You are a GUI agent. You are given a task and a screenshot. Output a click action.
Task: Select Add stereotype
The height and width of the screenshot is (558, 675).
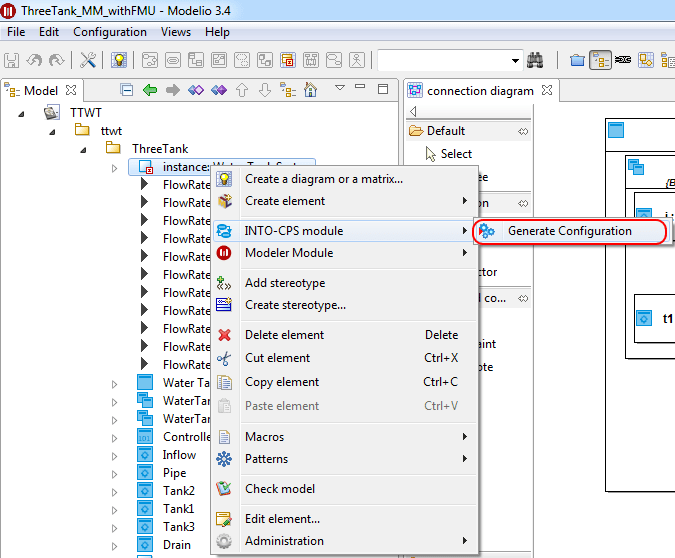(x=345, y=283)
